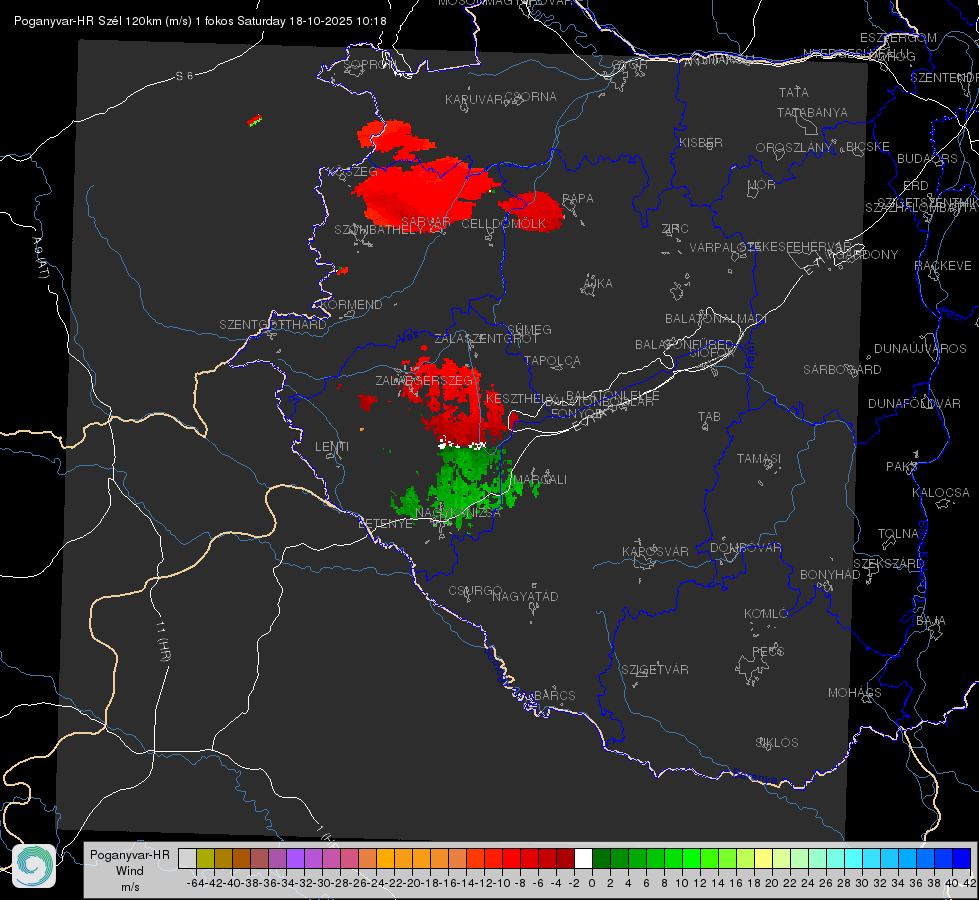The height and width of the screenshot is (900, 979).
Task: Select the SZENTGOTTHARD town label
Action: 273,325
